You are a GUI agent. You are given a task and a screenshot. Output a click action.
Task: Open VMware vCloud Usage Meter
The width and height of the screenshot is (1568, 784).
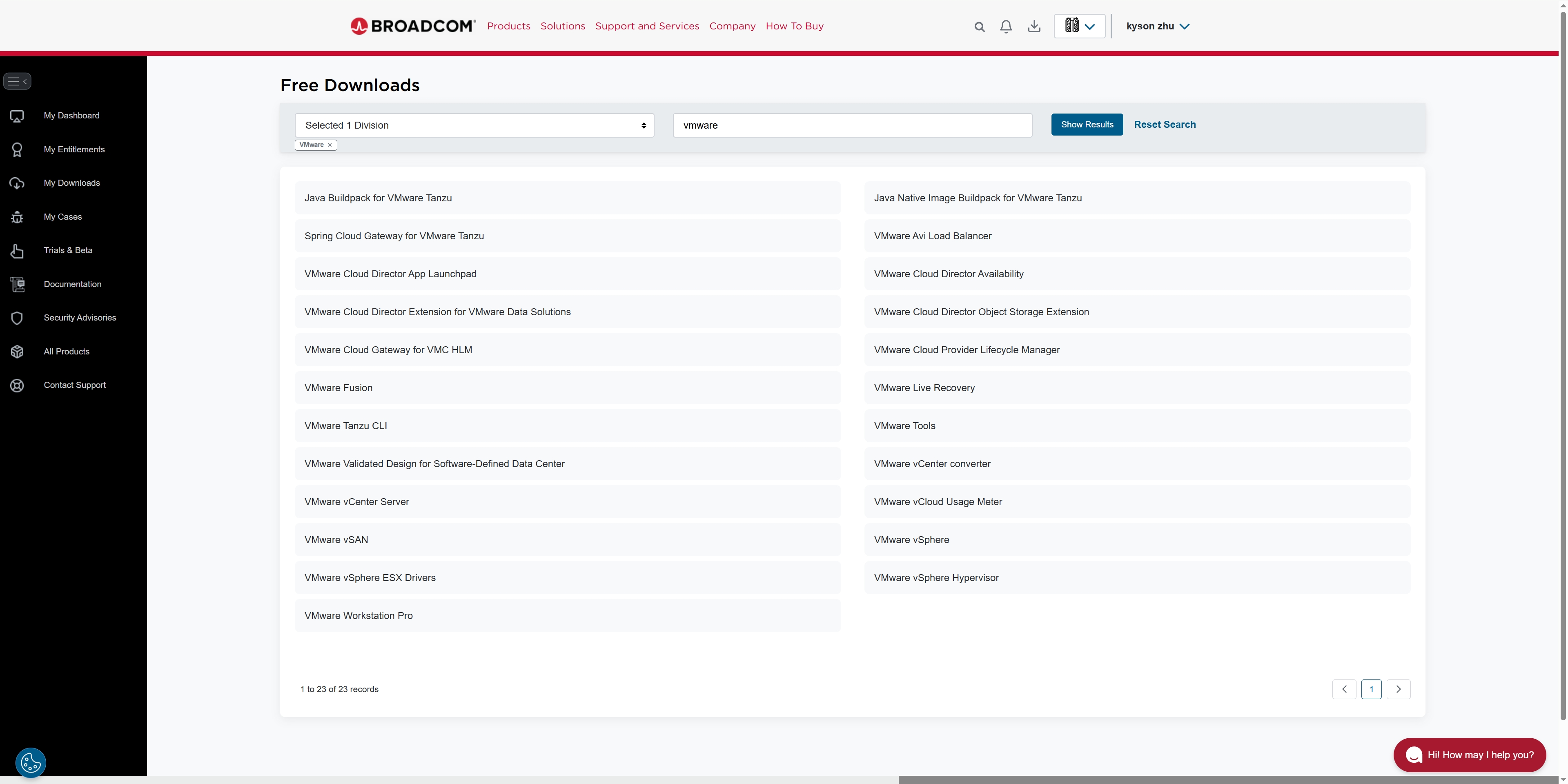(1136, 502)
